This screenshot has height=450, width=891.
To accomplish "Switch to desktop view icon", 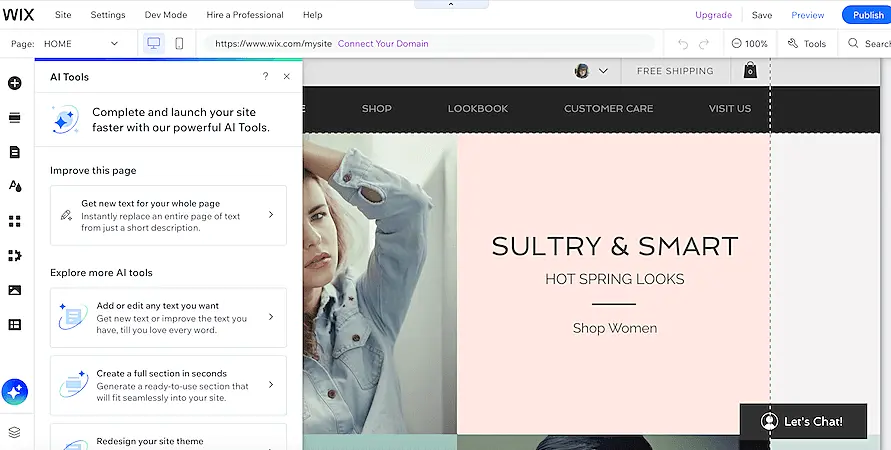I will coord(153,43).
